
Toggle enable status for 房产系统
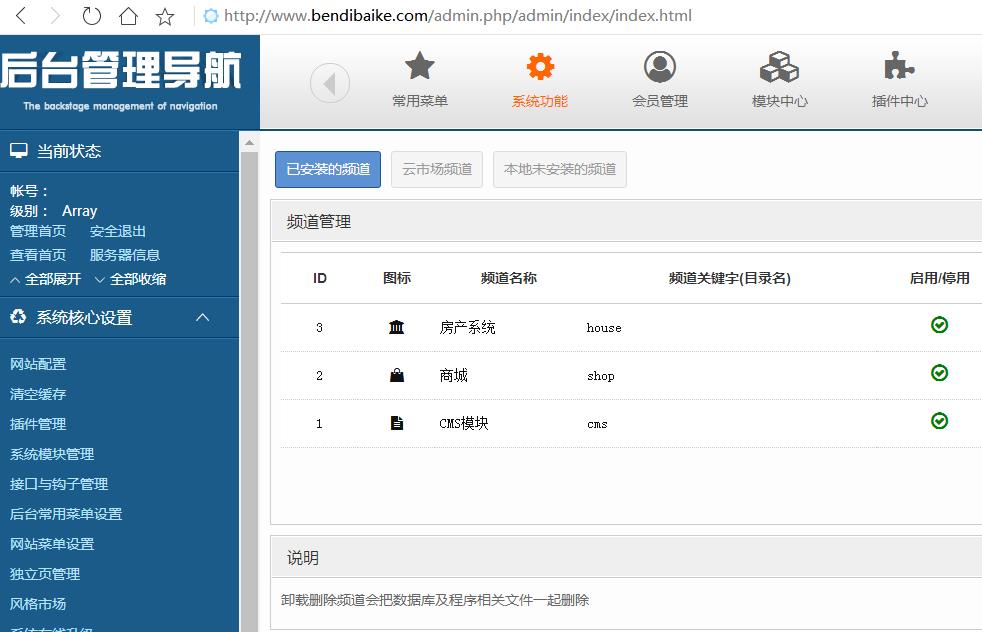(x=939, y=325)
